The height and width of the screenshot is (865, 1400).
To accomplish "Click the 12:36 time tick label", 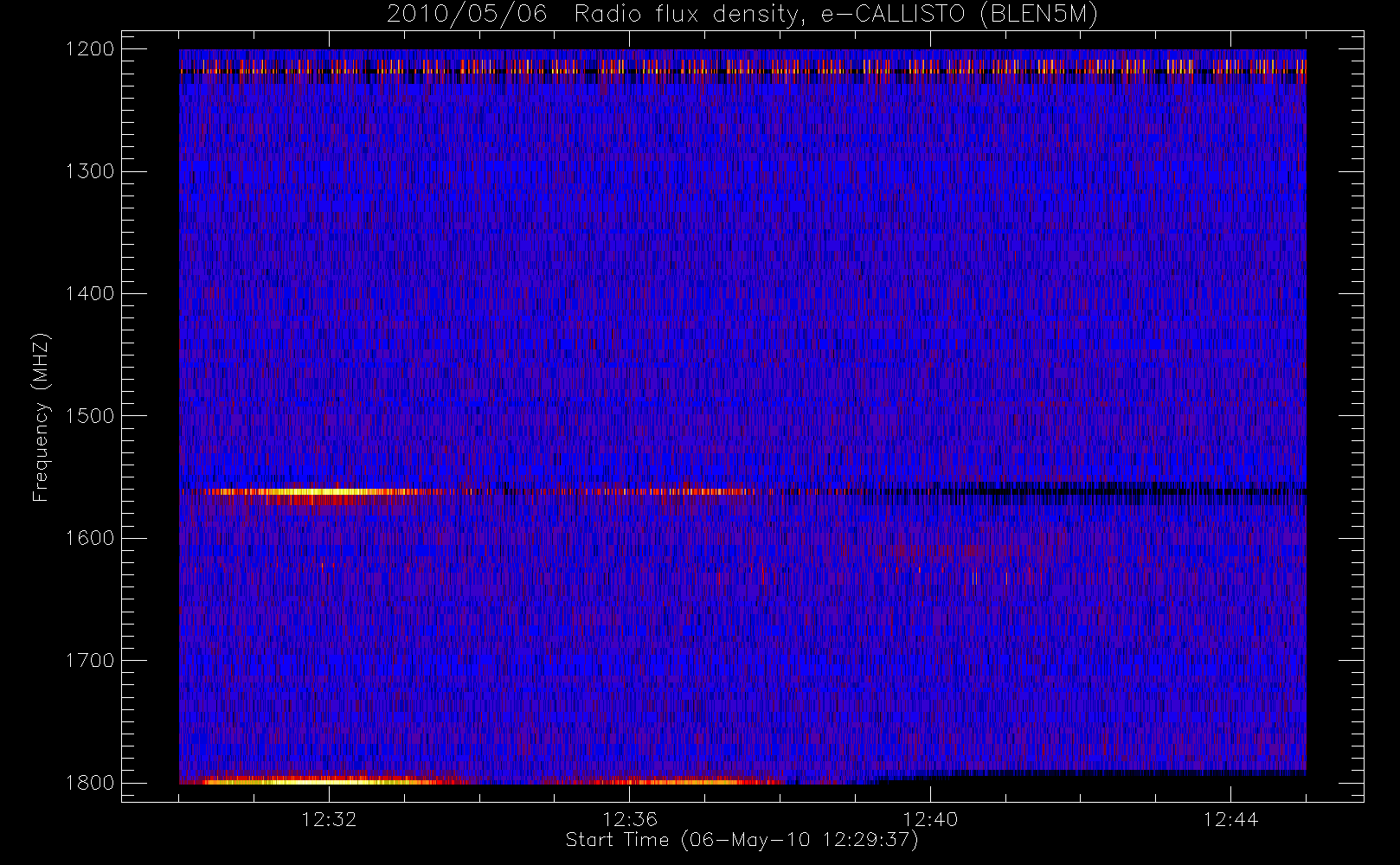I will click(630, 819).
